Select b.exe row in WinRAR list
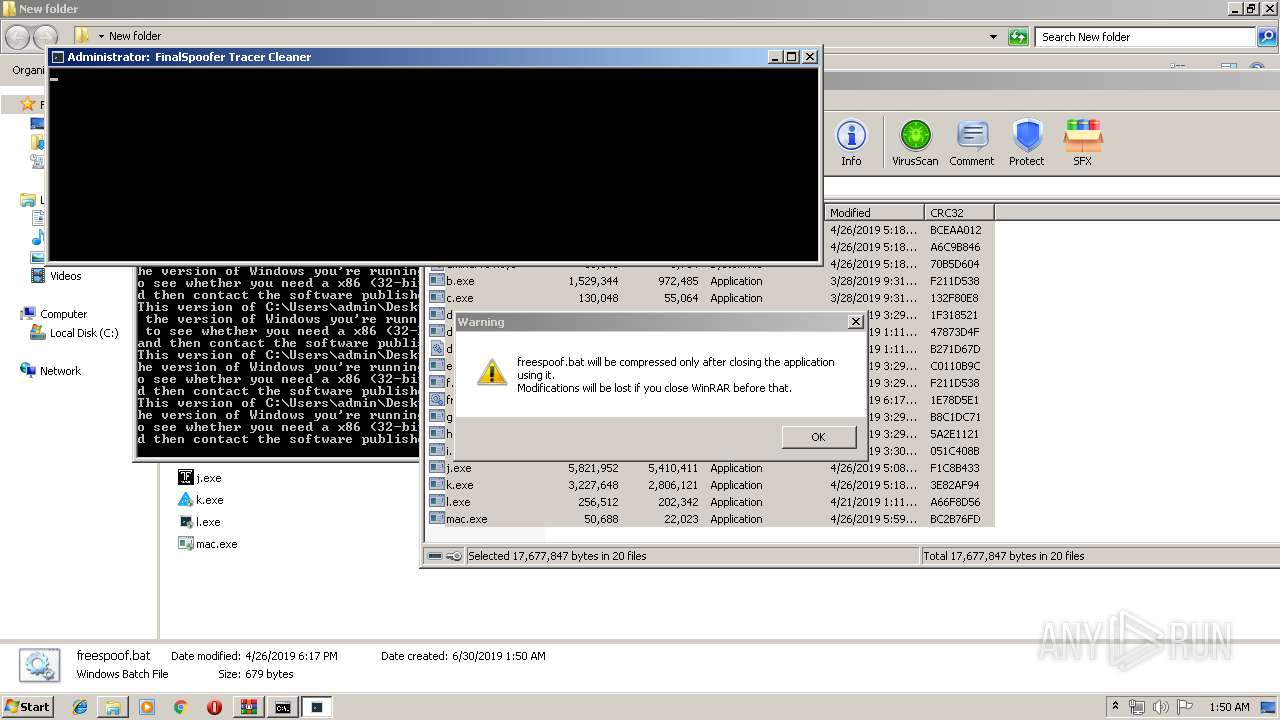 tap(711, 281)
